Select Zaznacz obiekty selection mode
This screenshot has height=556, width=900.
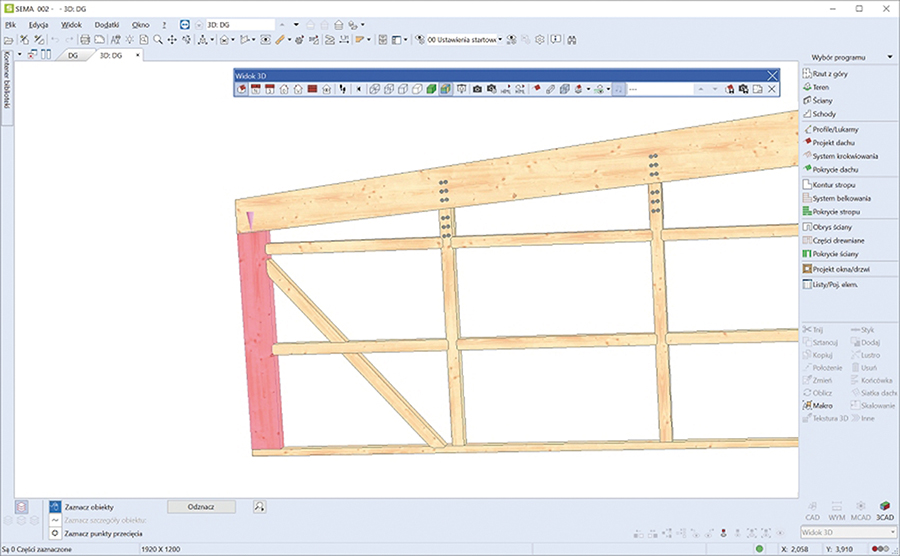pyautogui.click(x=89, y=507)
